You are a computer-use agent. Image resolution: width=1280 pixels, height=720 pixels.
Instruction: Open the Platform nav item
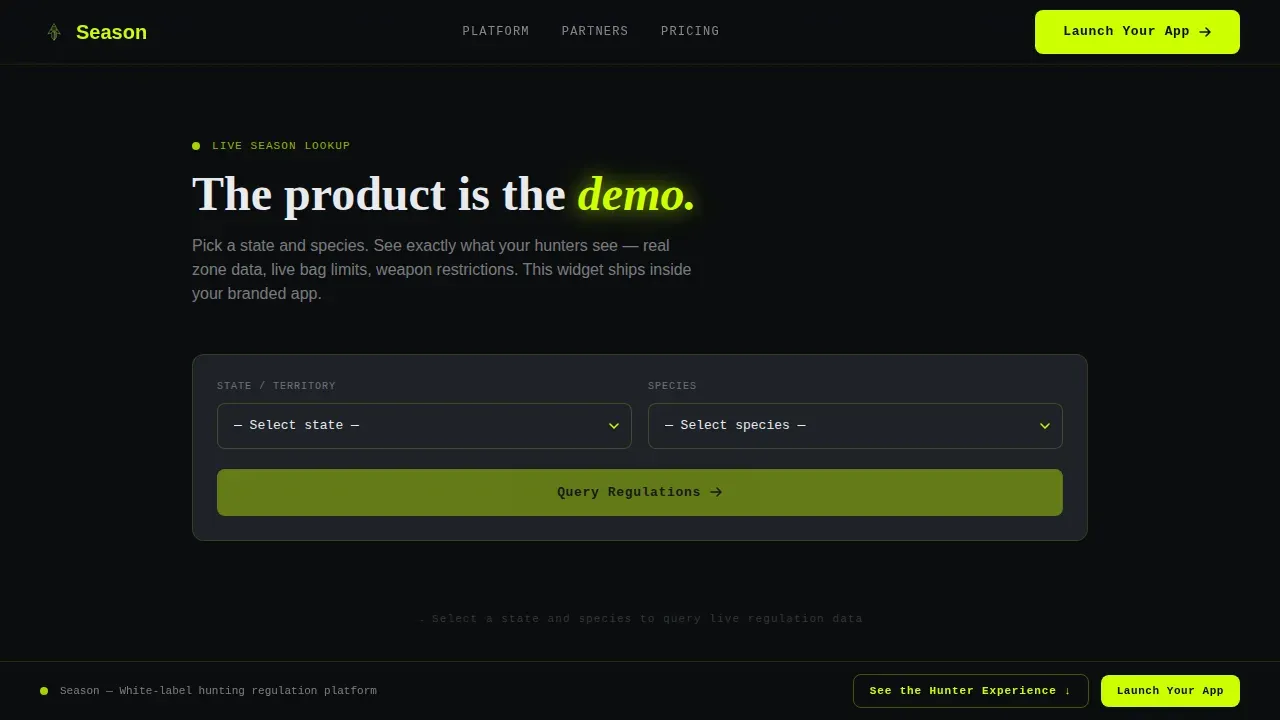coord(496,31)
